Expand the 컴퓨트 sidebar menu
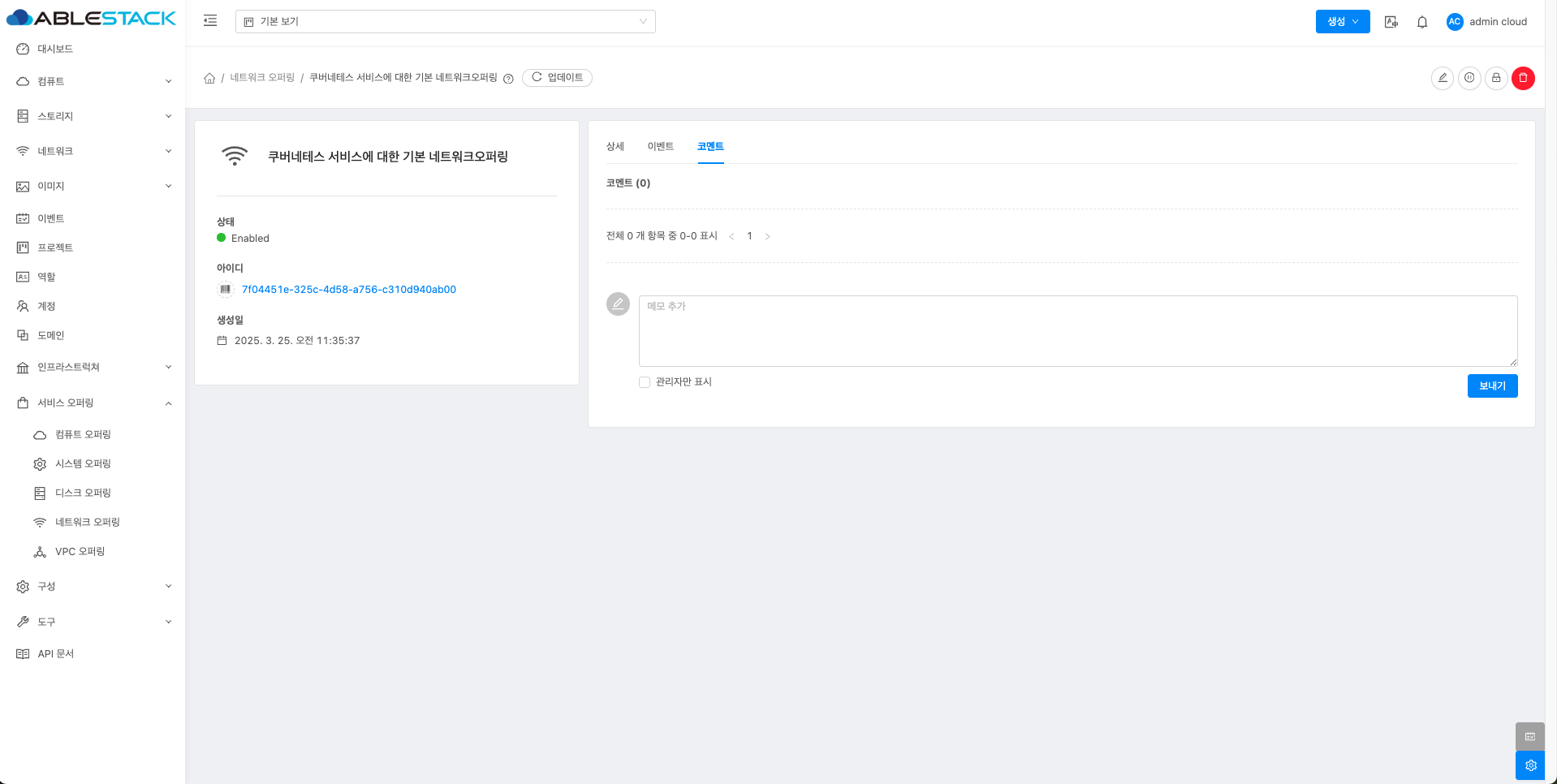 (93, 81)
